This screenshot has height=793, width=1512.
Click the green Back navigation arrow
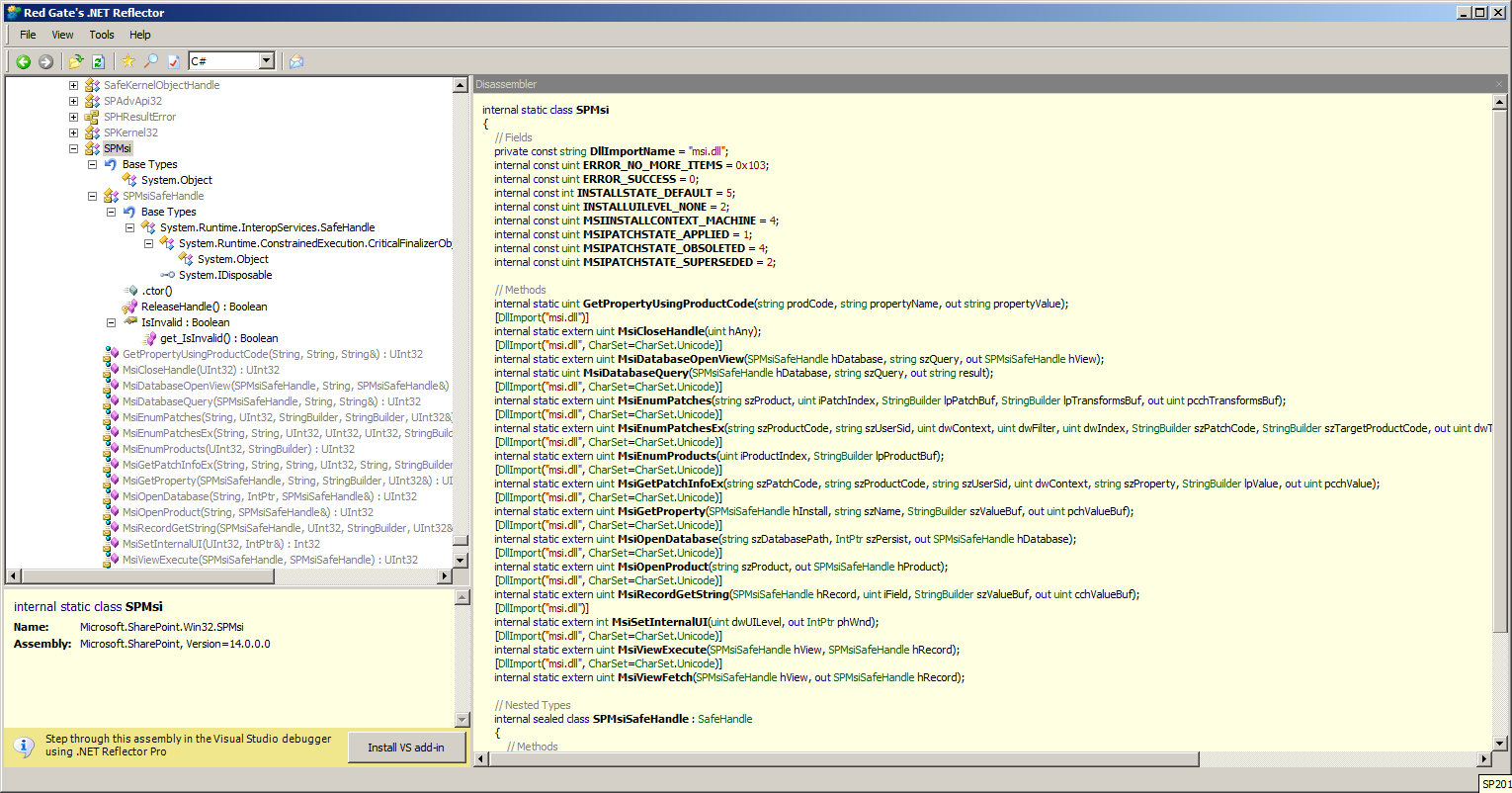23,61
